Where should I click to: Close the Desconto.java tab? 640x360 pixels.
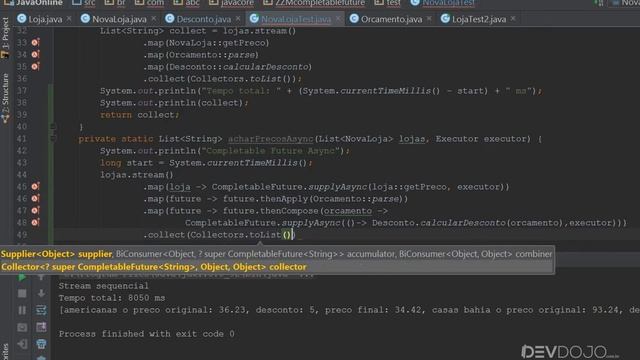[x=238, y=19]
